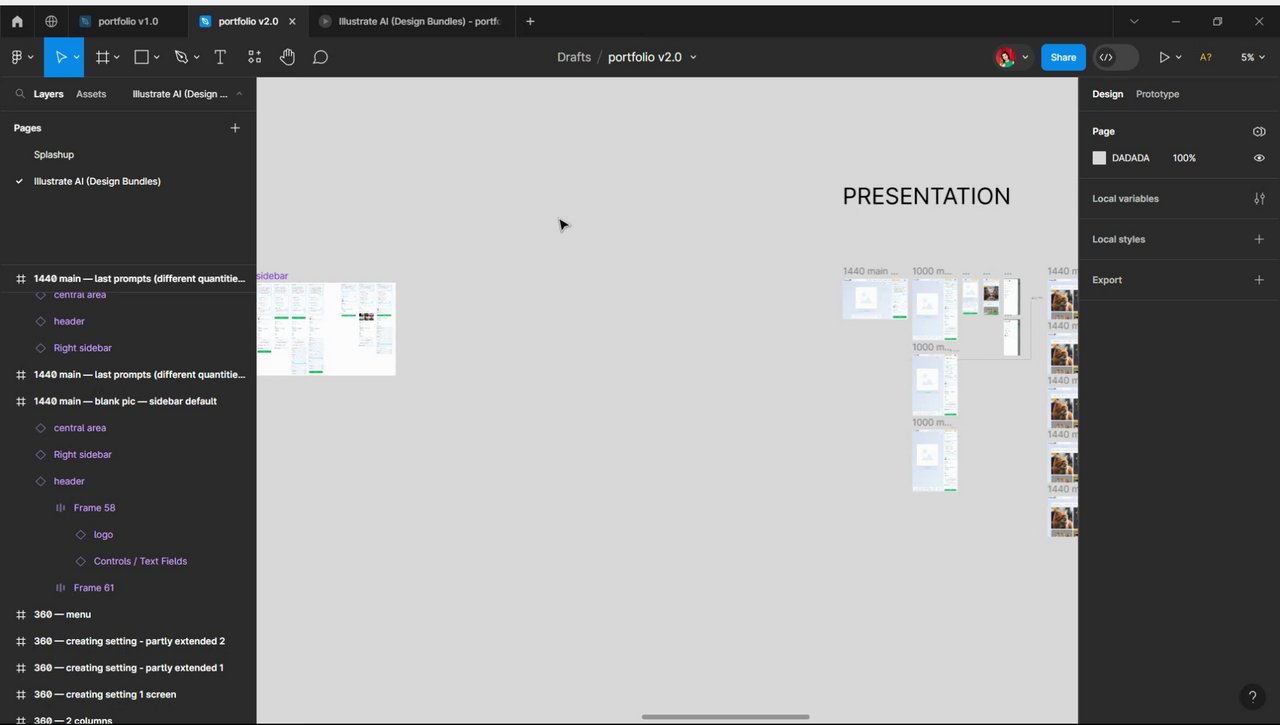This screenshot has height=725, width=1280.
Task: Click the sidebar frame thumbnail on canvas
Action: [326, 329]
